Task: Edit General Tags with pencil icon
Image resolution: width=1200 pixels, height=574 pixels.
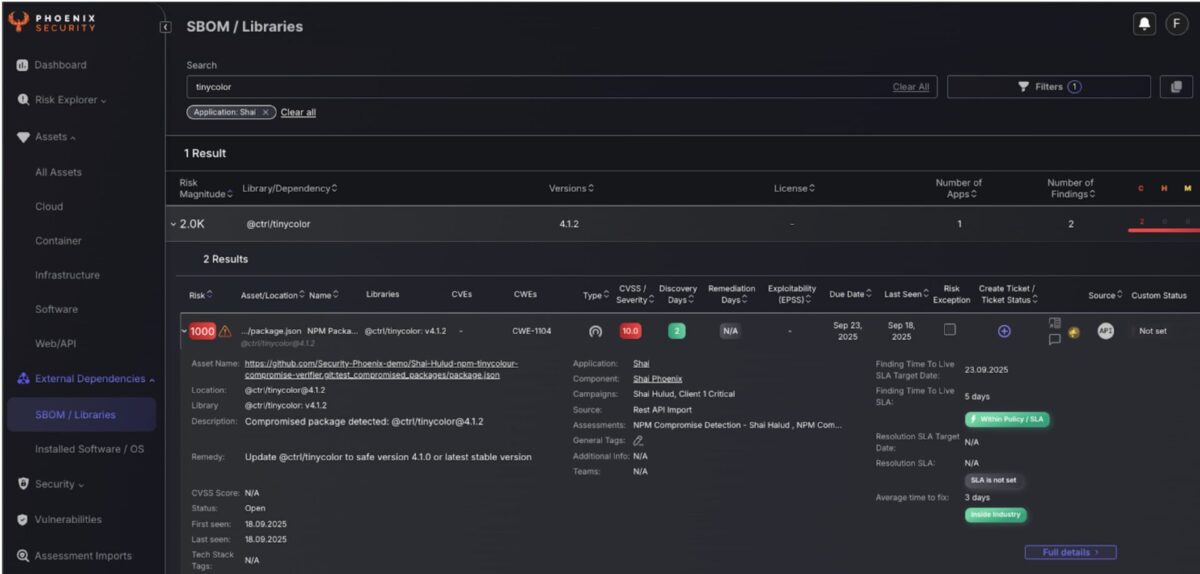Action: [x=638, y=440]
